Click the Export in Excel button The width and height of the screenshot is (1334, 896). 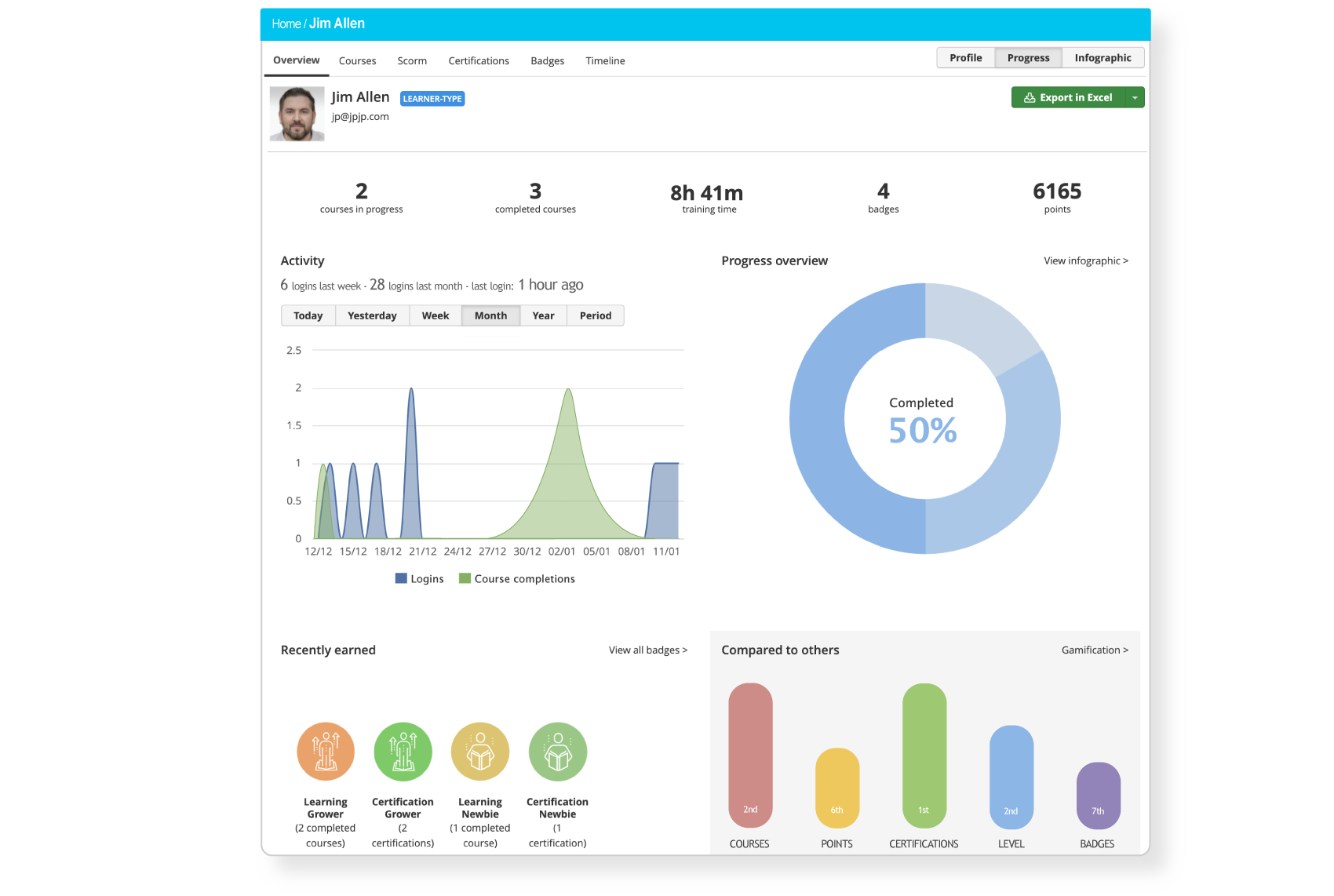click(1069, 97)
